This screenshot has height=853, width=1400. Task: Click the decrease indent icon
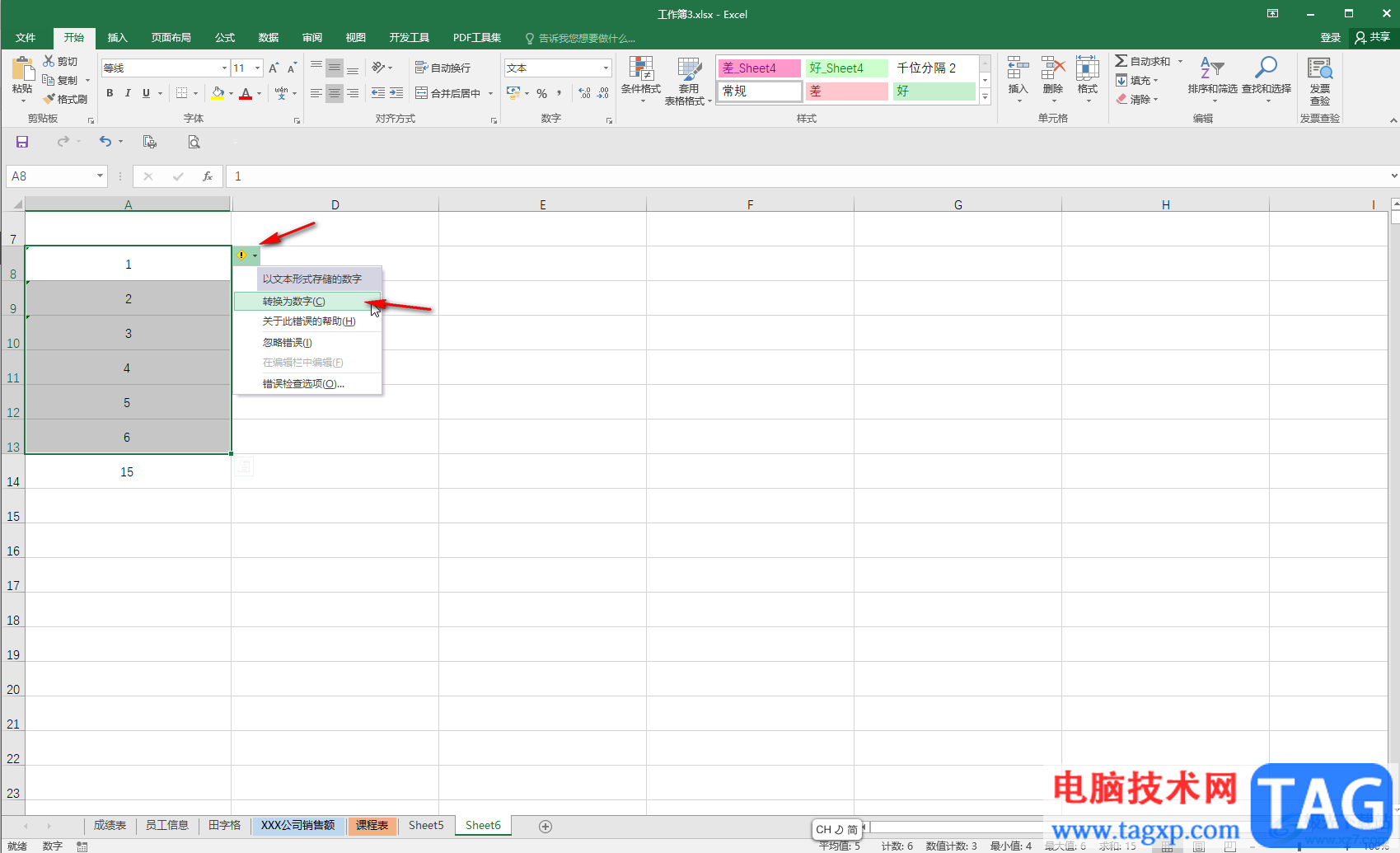[378, 93]
